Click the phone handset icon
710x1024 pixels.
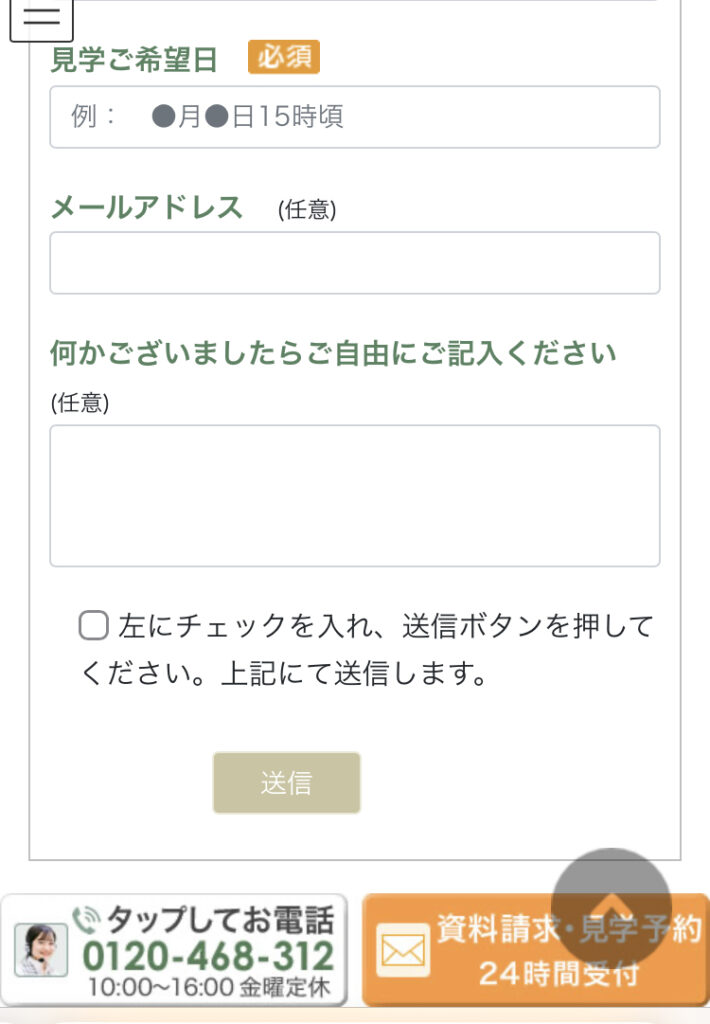(86, 916)
